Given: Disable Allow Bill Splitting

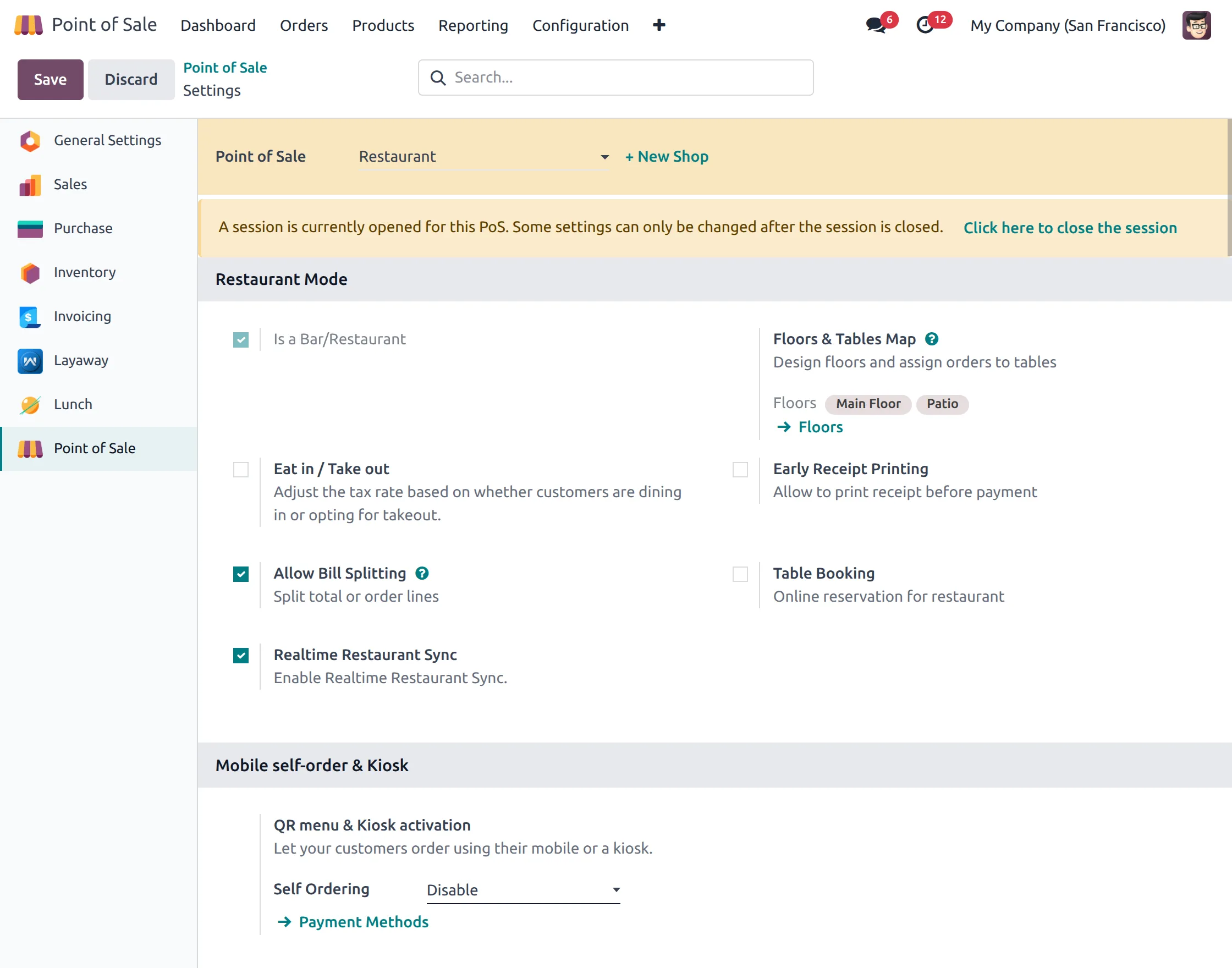Looking at the screenshot, I should point(241,574).
